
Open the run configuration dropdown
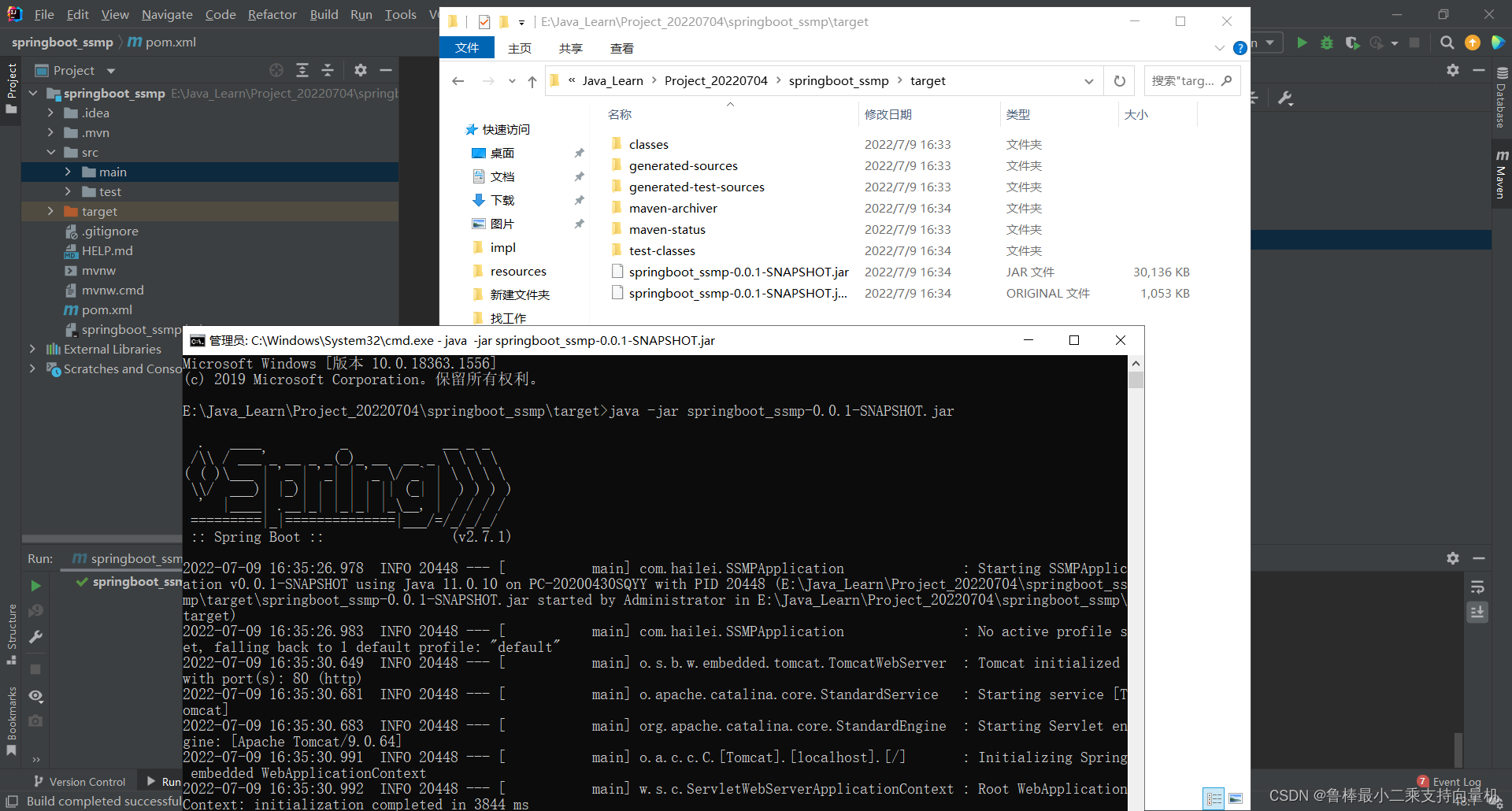1269,43
